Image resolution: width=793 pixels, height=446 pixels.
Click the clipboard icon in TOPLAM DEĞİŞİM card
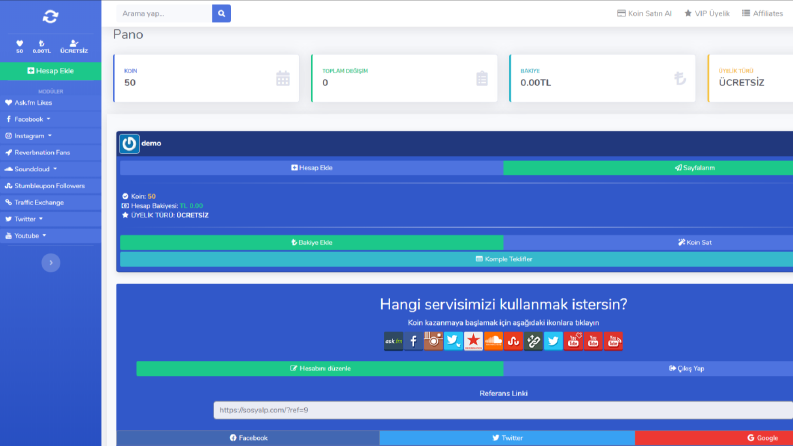tap(482, 78)
